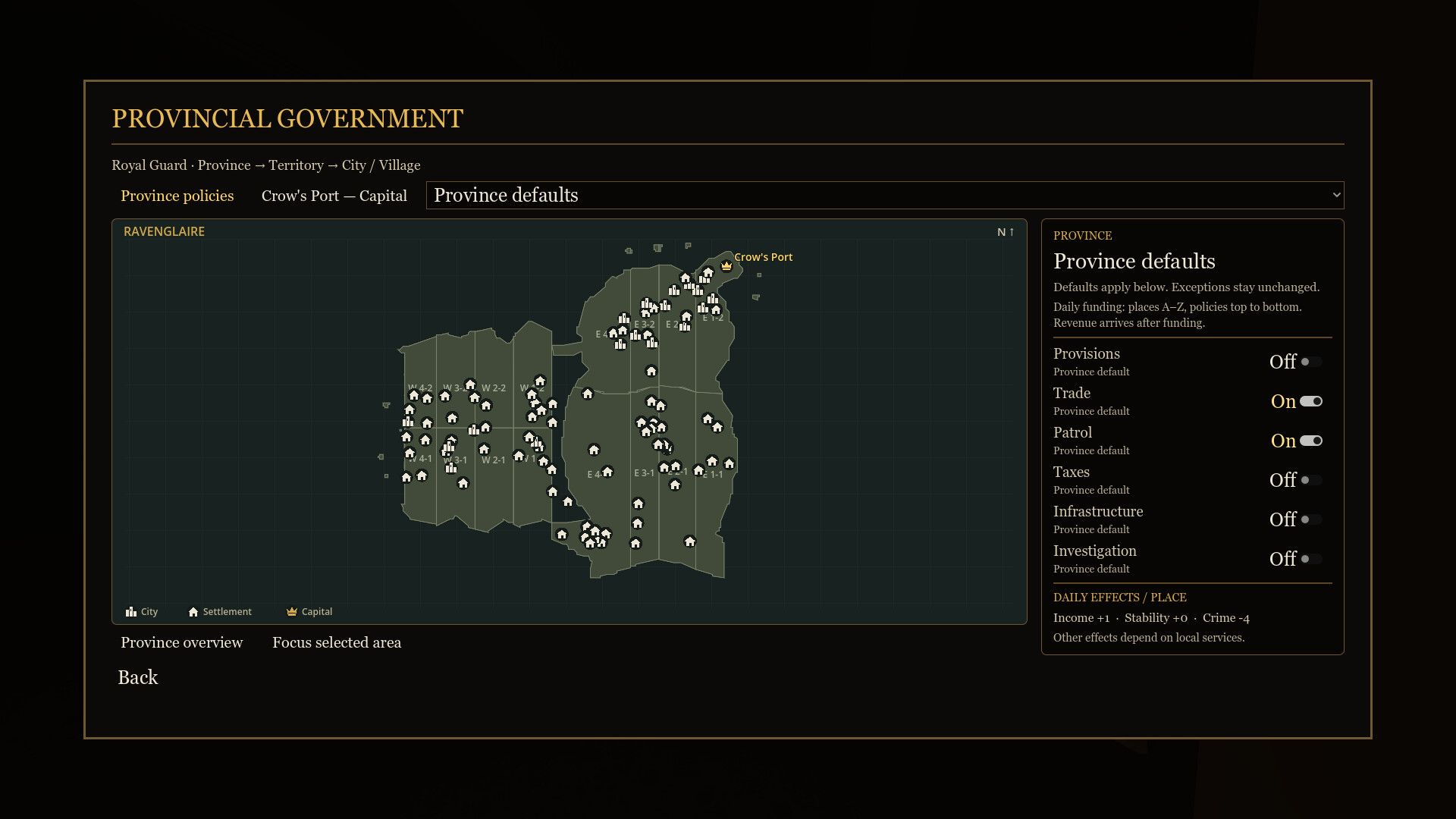This screenshot has height=819, width=1456.
Task: Click the city marker on W 4-2 western edge
Action: 408,422
